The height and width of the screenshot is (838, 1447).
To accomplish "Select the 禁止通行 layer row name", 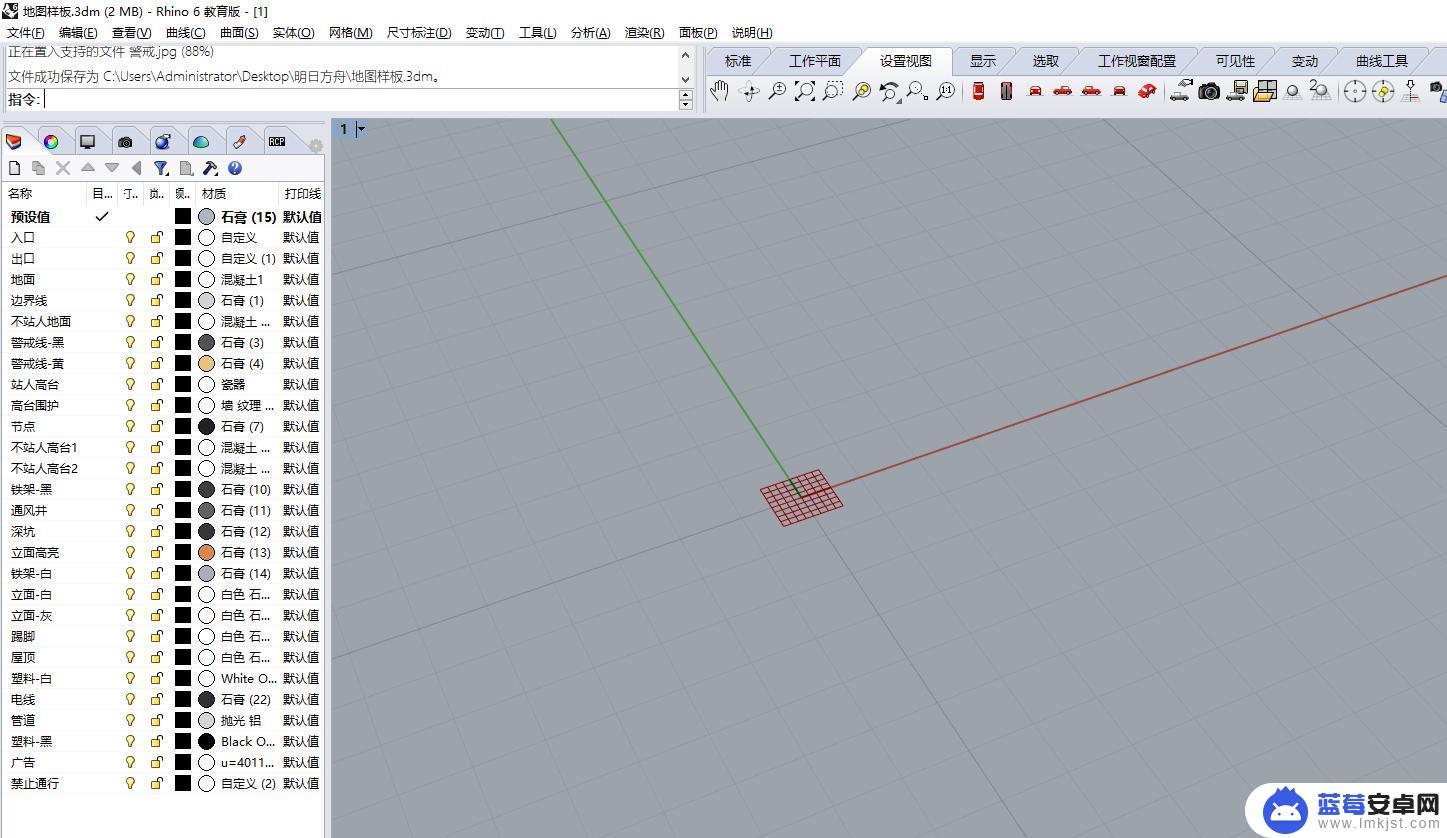I will (x=35, y=783).
